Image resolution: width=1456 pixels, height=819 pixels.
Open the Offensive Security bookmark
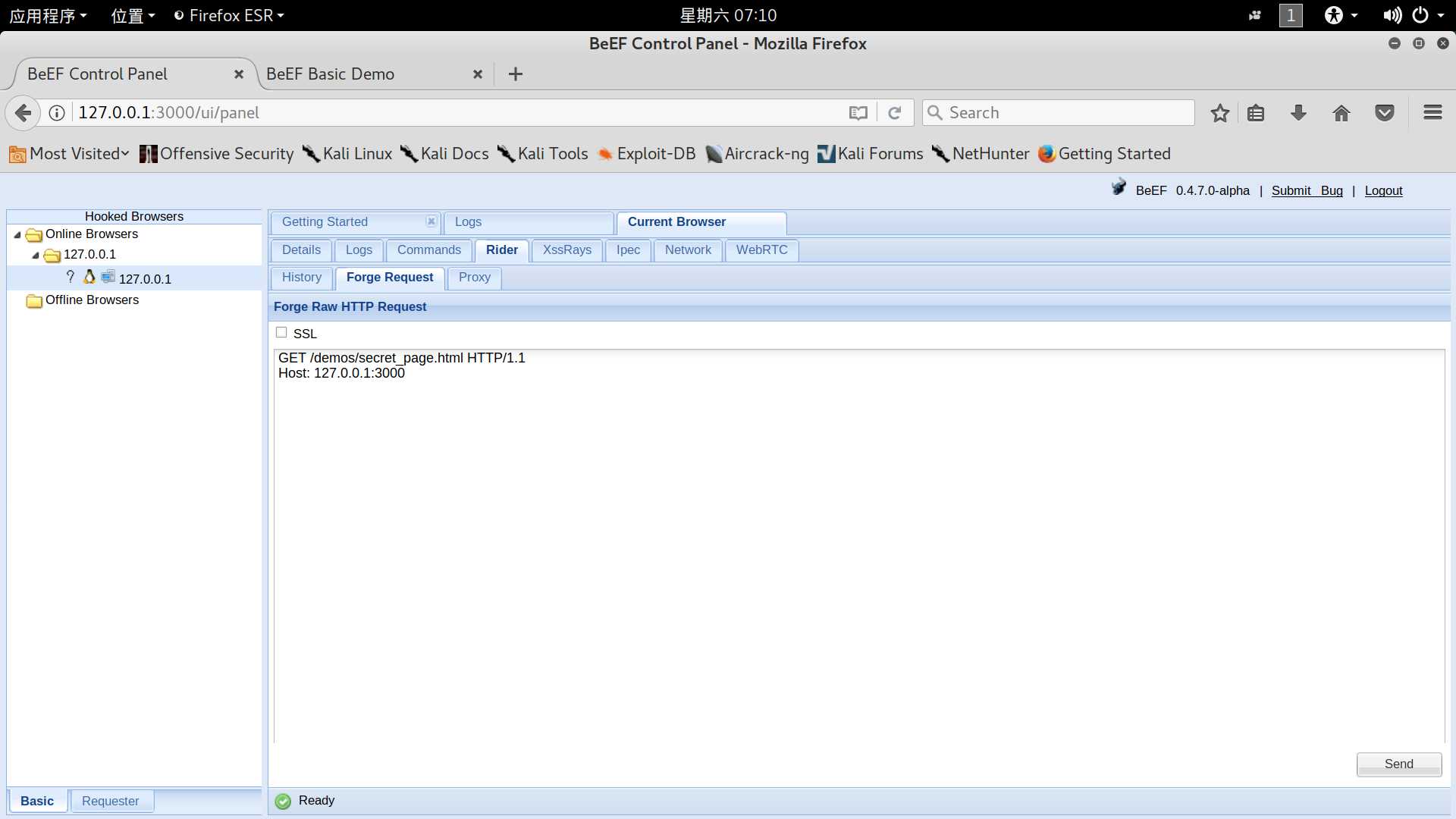pos(217,154)
